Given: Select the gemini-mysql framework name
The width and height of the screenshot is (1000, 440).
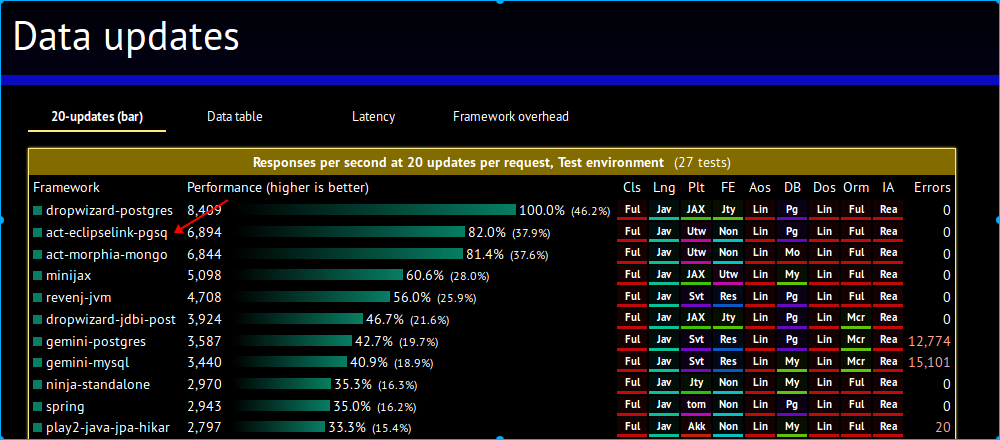Looking at the screenshot, I should point(87,363).
